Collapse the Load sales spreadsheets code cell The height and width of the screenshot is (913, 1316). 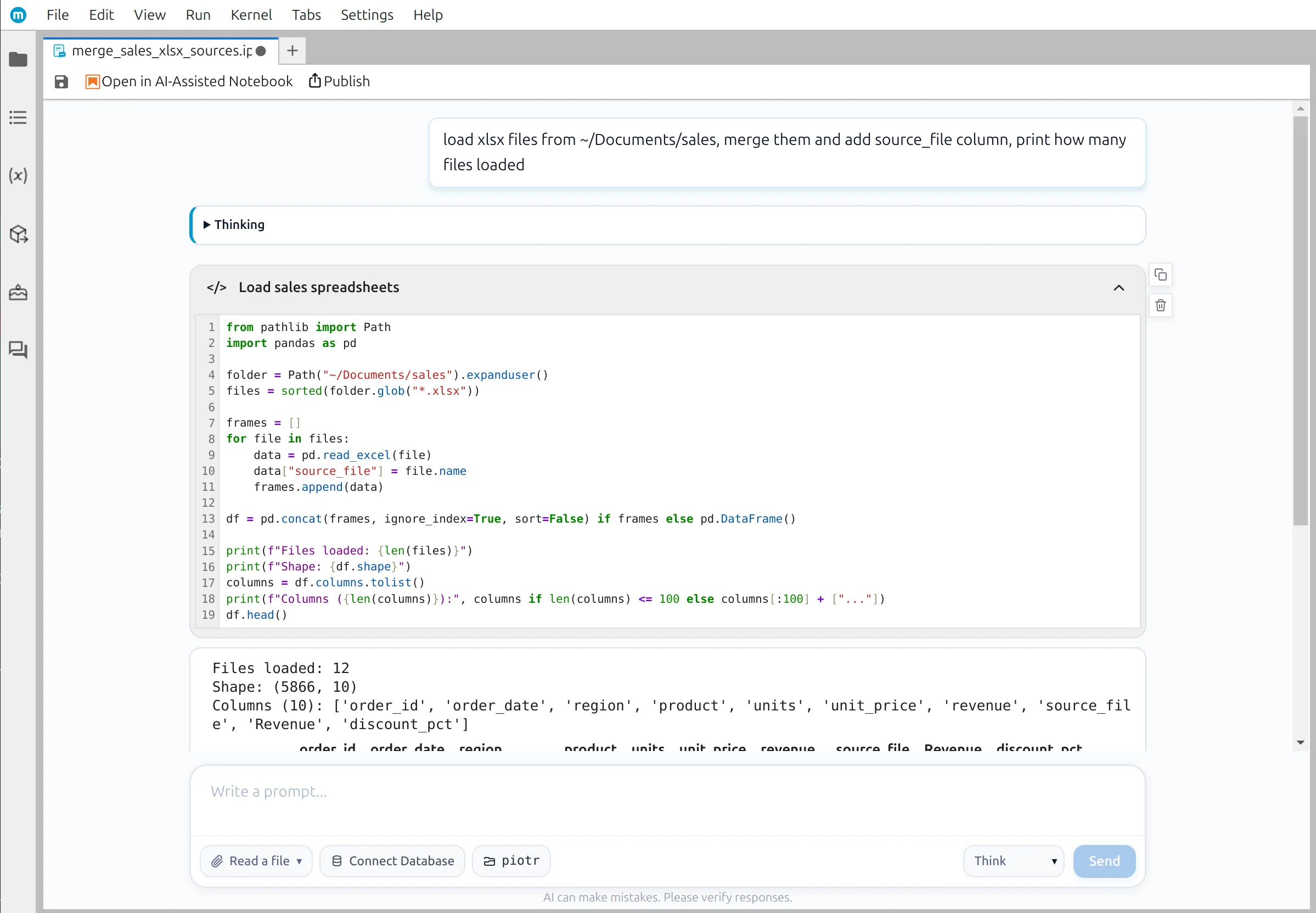[x=1119, y=288]
